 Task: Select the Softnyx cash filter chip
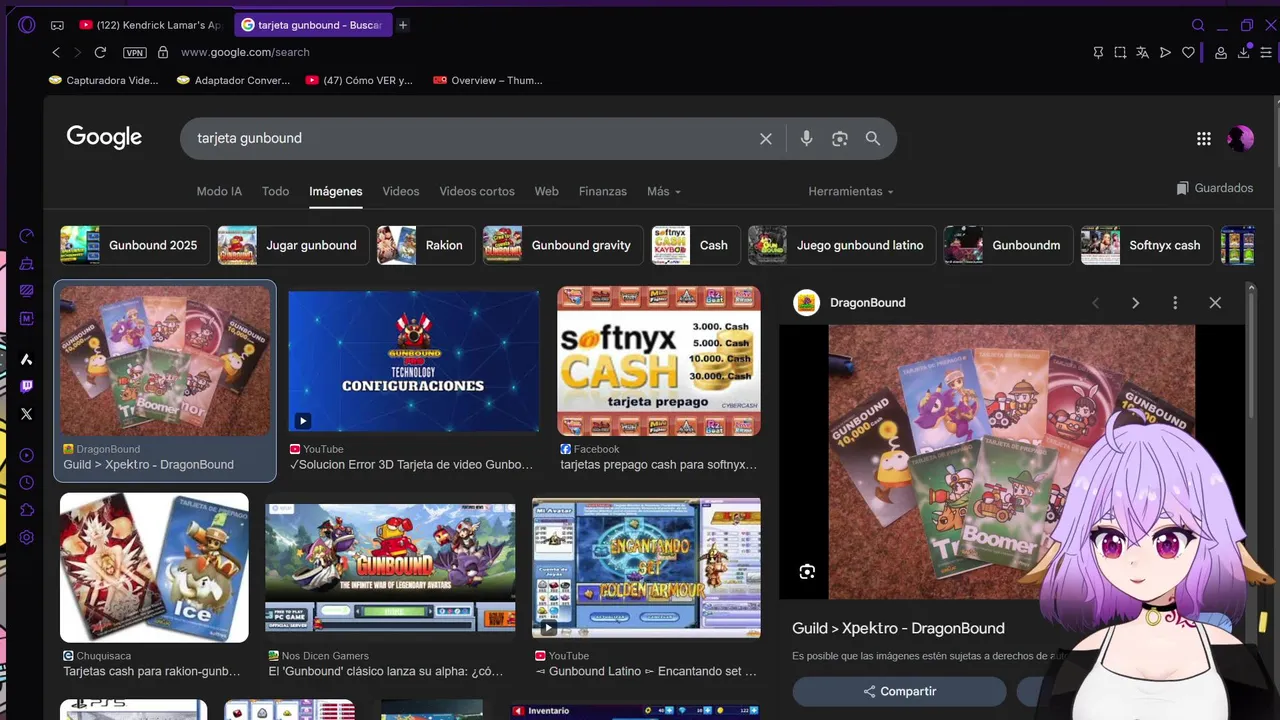pos(1146,245)
